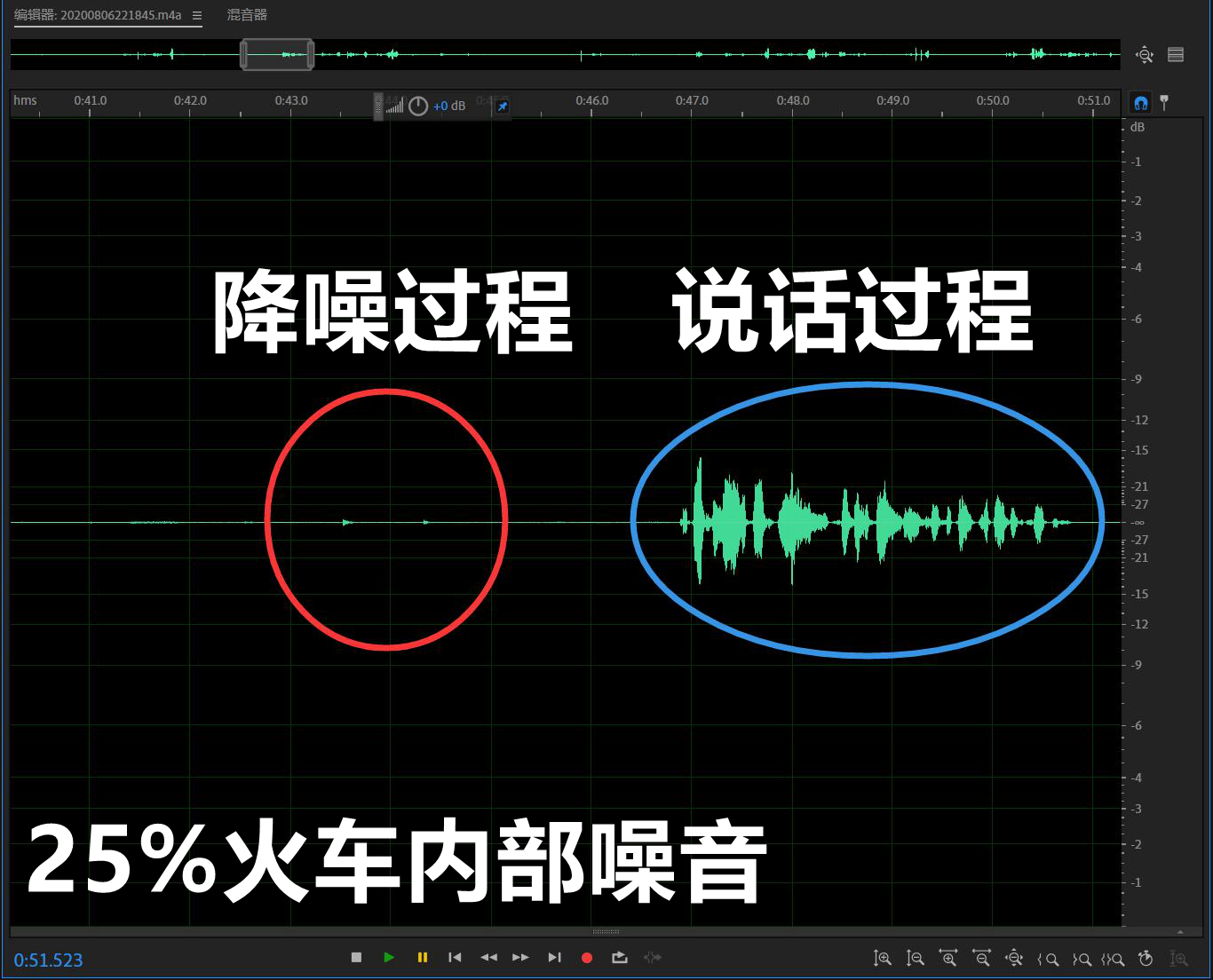
Task: Click the horizontal Zoom In icon
Action: (x=948, y=958)
